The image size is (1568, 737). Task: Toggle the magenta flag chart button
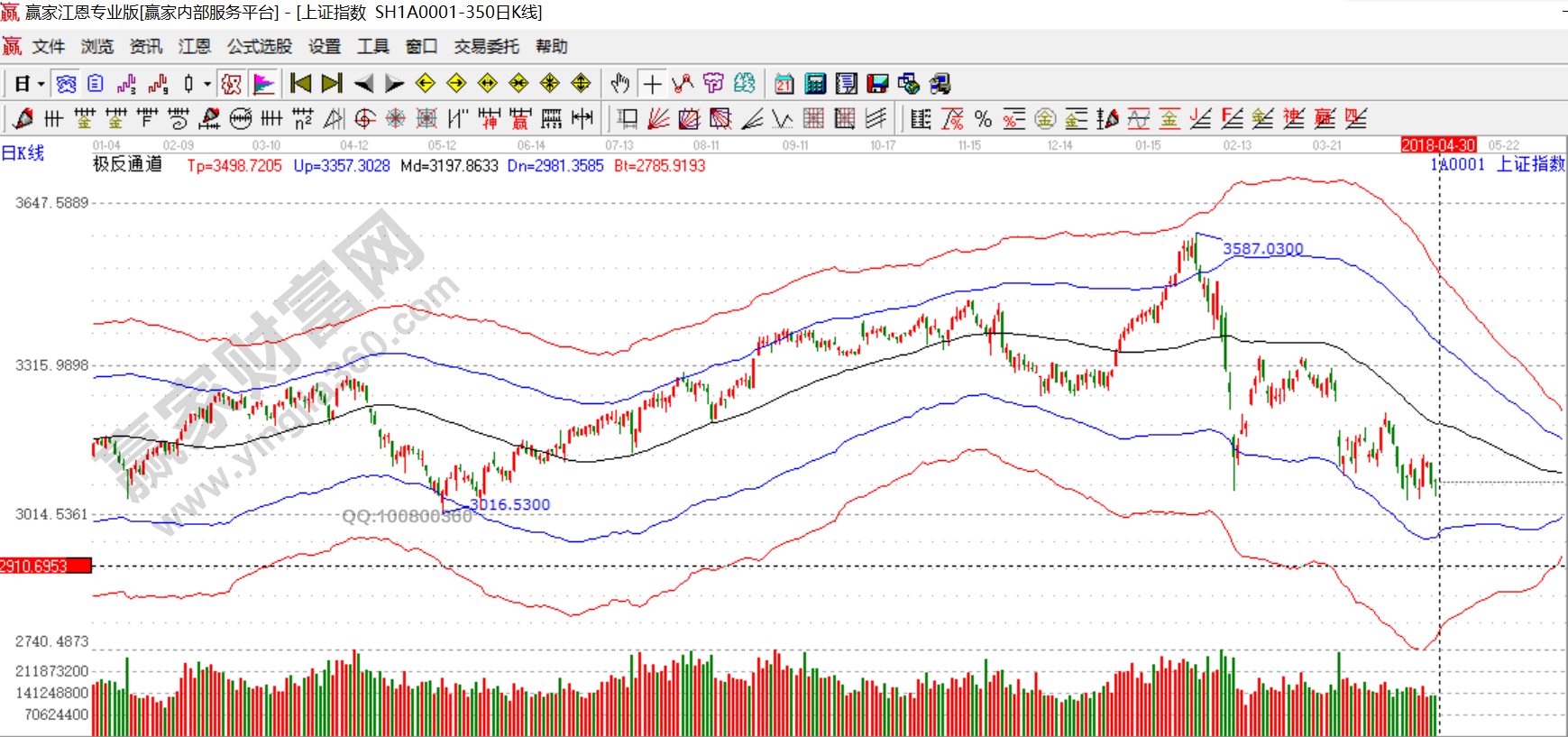point(263,84)
